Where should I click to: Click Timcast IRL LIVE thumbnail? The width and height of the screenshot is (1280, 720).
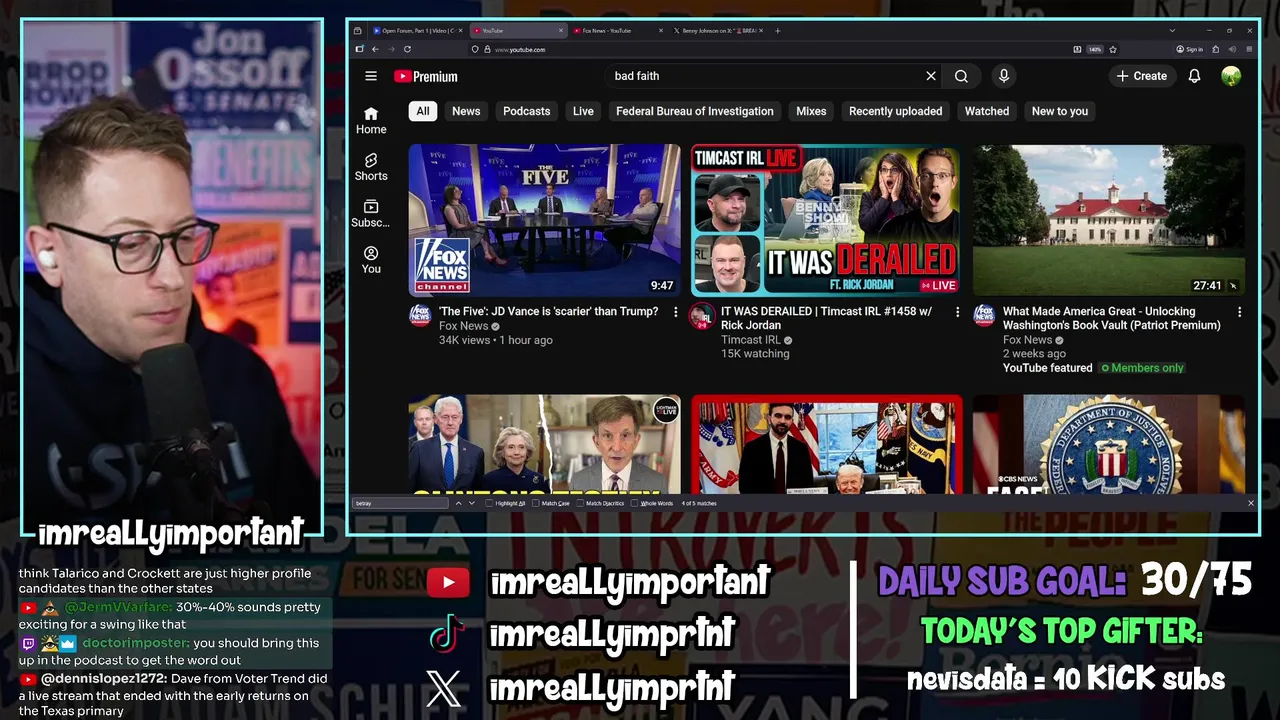[x=826, y=220]
